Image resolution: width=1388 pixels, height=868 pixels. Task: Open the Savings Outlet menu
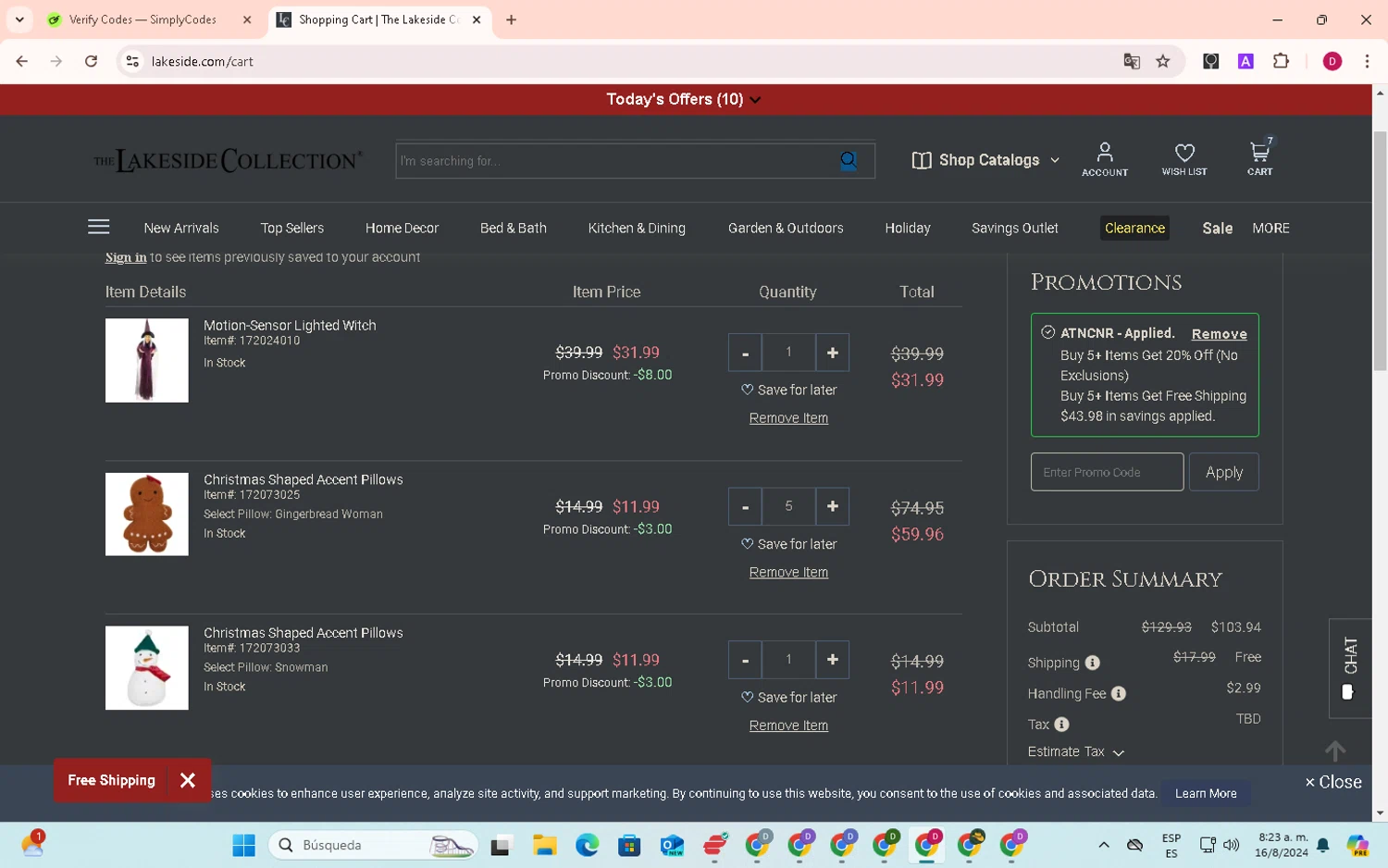click(1015, 228)
